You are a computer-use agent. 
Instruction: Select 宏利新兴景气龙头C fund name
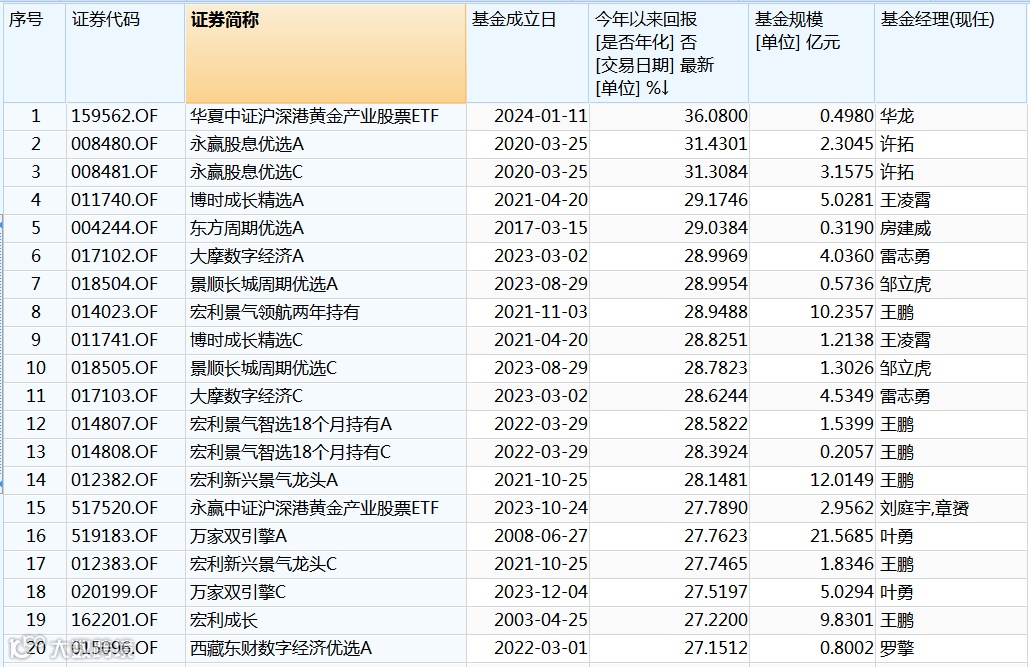[263, 564]
